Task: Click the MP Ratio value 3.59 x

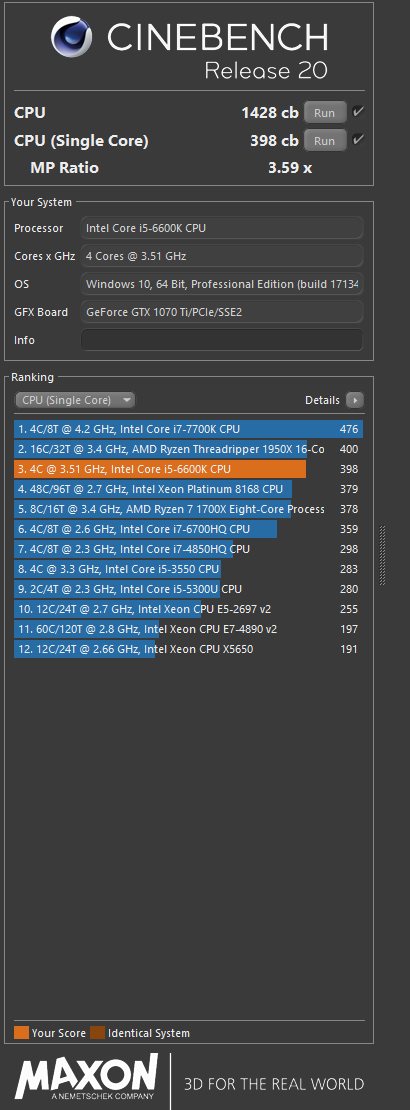Action: click(x=290, y=168)
